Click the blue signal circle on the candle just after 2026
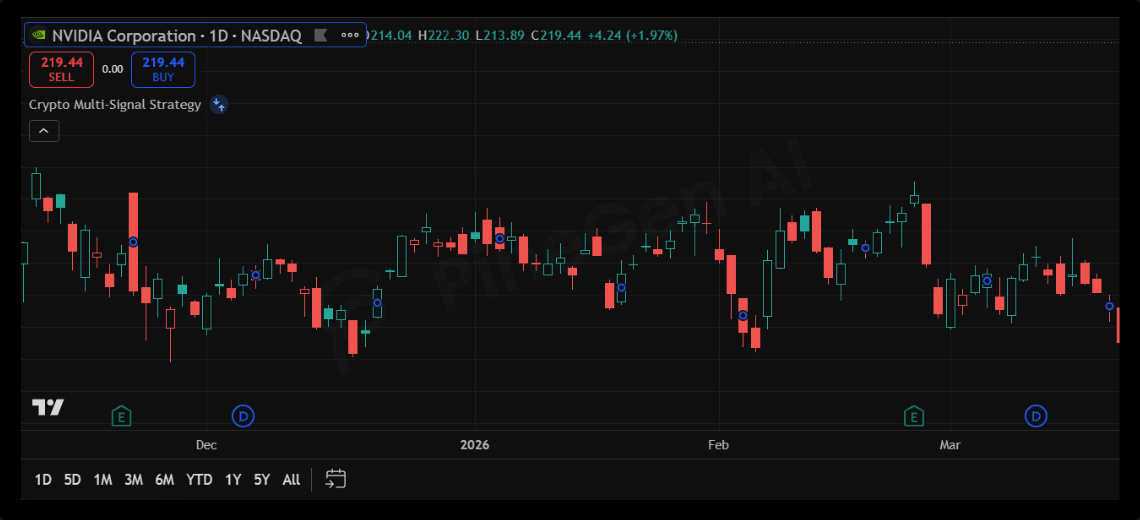The height and width of the screenshot is (520, 1140). tap(499, 239)
